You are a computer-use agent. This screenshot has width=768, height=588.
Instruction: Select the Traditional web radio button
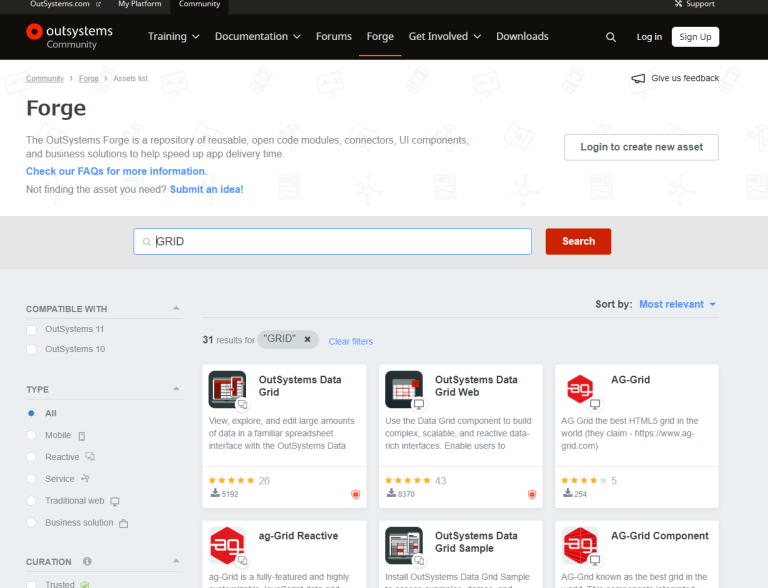coord(31,501)
